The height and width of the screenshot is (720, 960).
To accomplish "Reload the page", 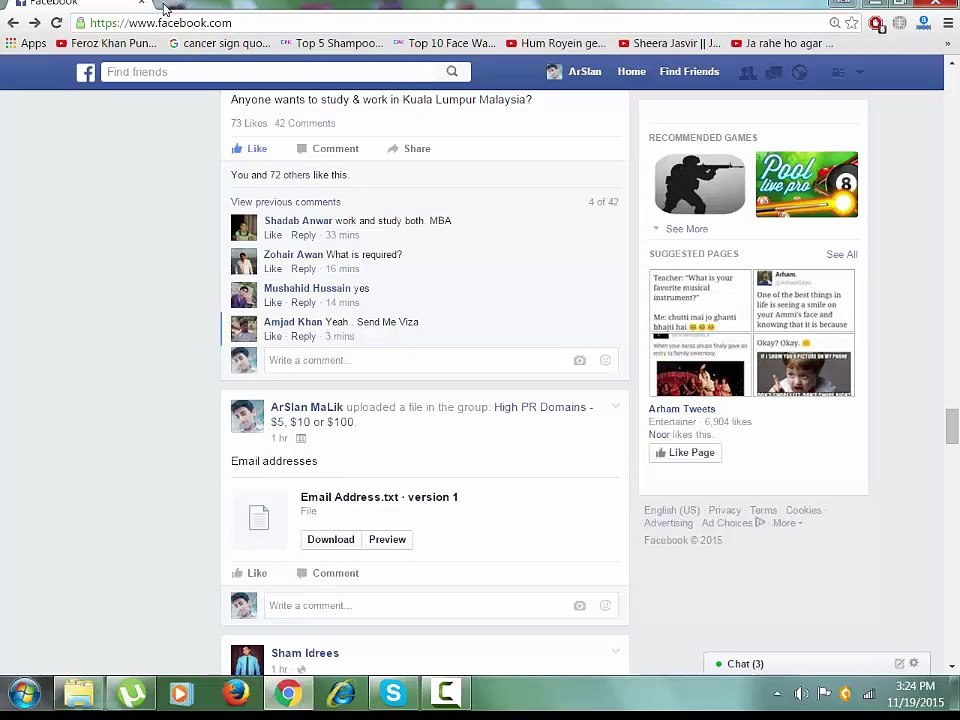I will tap(56, 23).
